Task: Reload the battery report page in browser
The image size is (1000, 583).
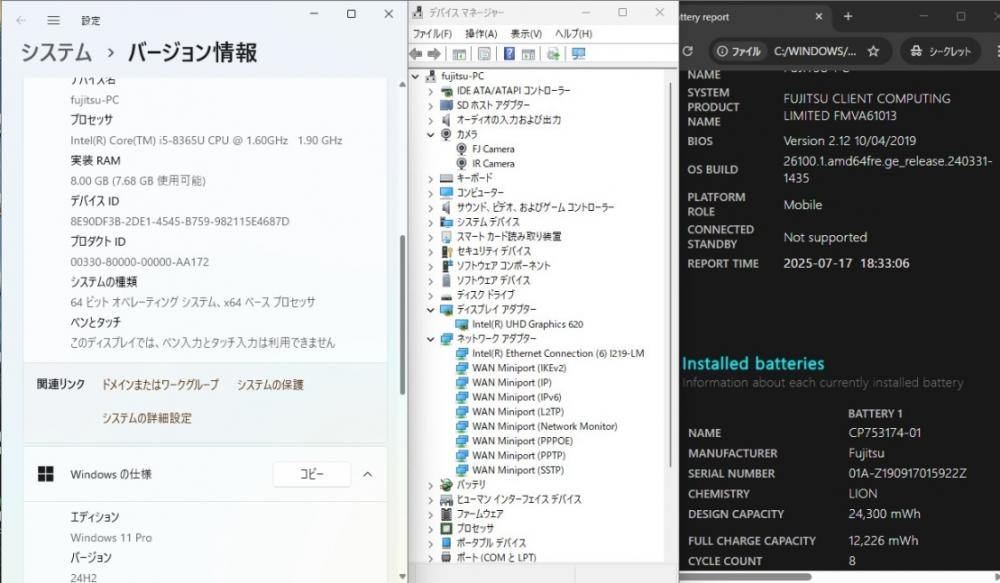Action: pyautogui.click(x=688, y=51)
